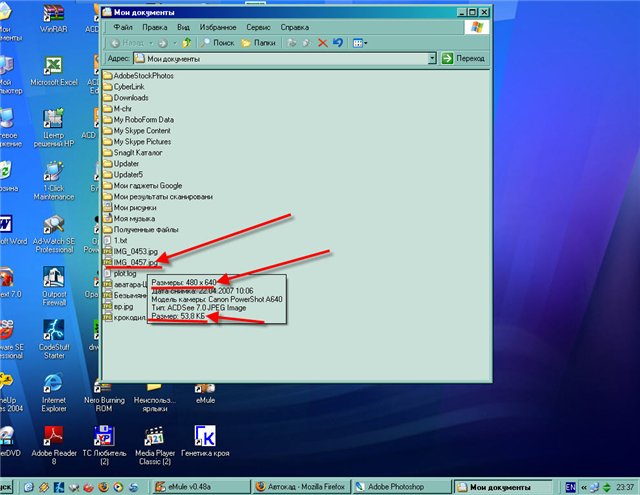Screen dimensions: 640x495
Task: Open the Views dropdown in the toolbar
Action: [360, 43]
